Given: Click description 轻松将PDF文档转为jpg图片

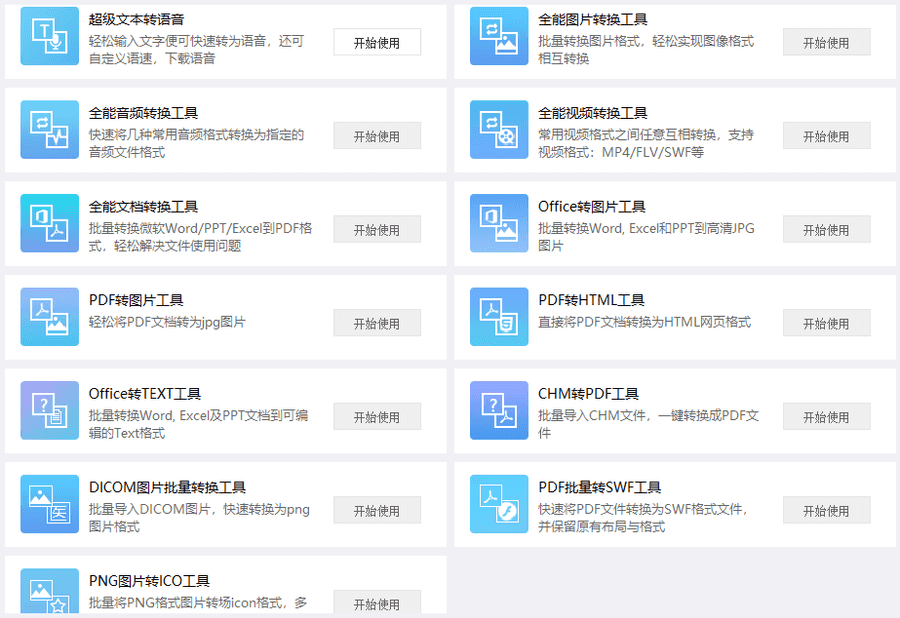Looking at the screenshot, I should (x=167, y=322).
